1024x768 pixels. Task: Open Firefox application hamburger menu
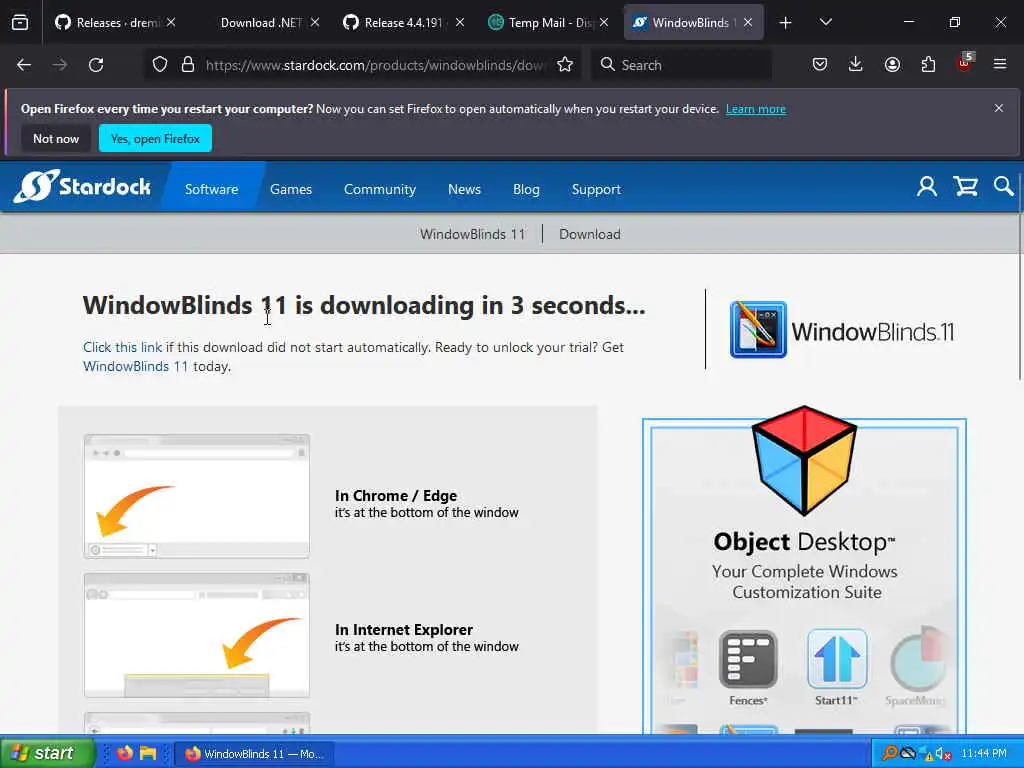click(1000, 65)
